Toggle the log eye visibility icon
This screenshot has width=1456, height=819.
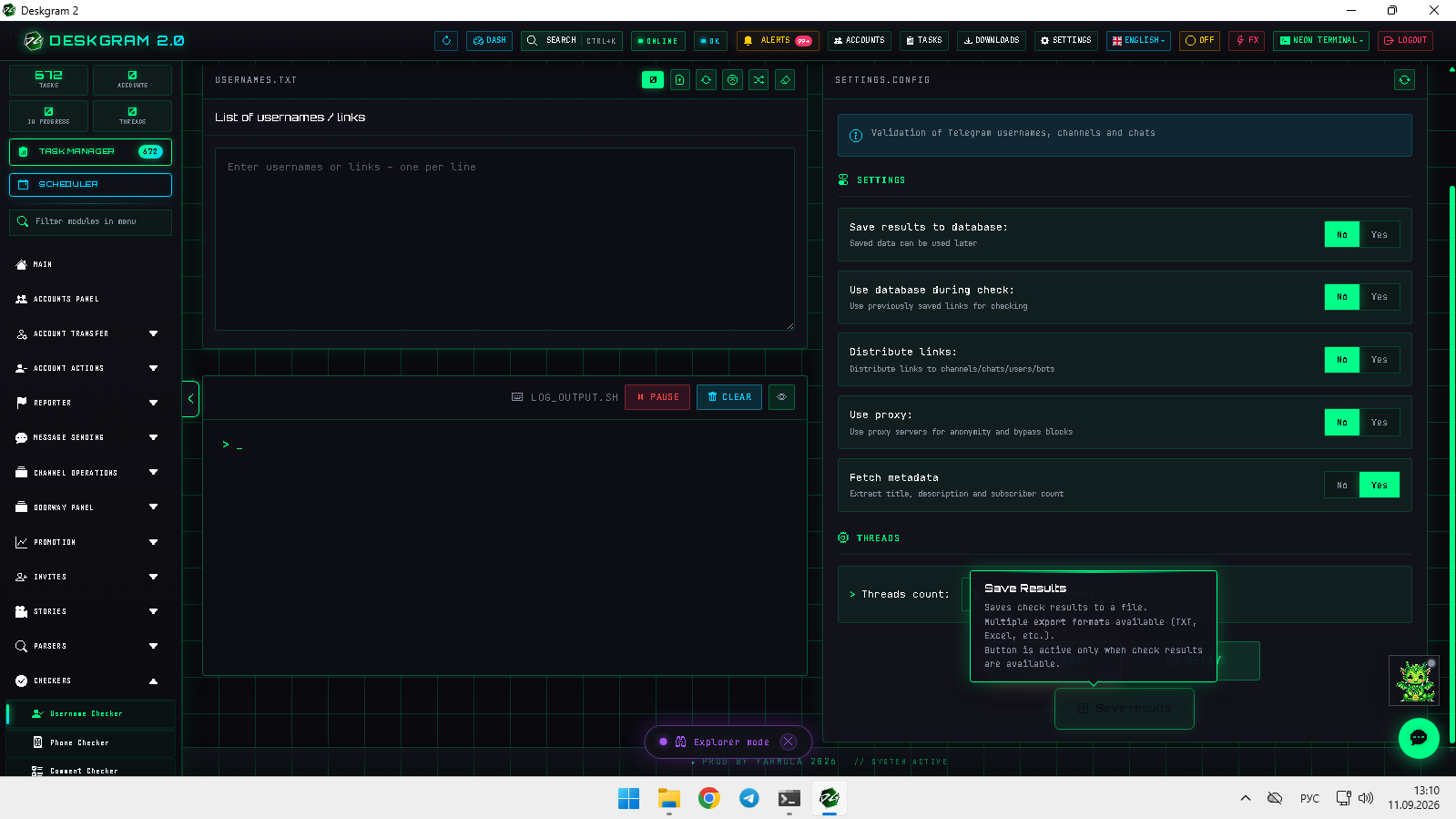[781, 397]
